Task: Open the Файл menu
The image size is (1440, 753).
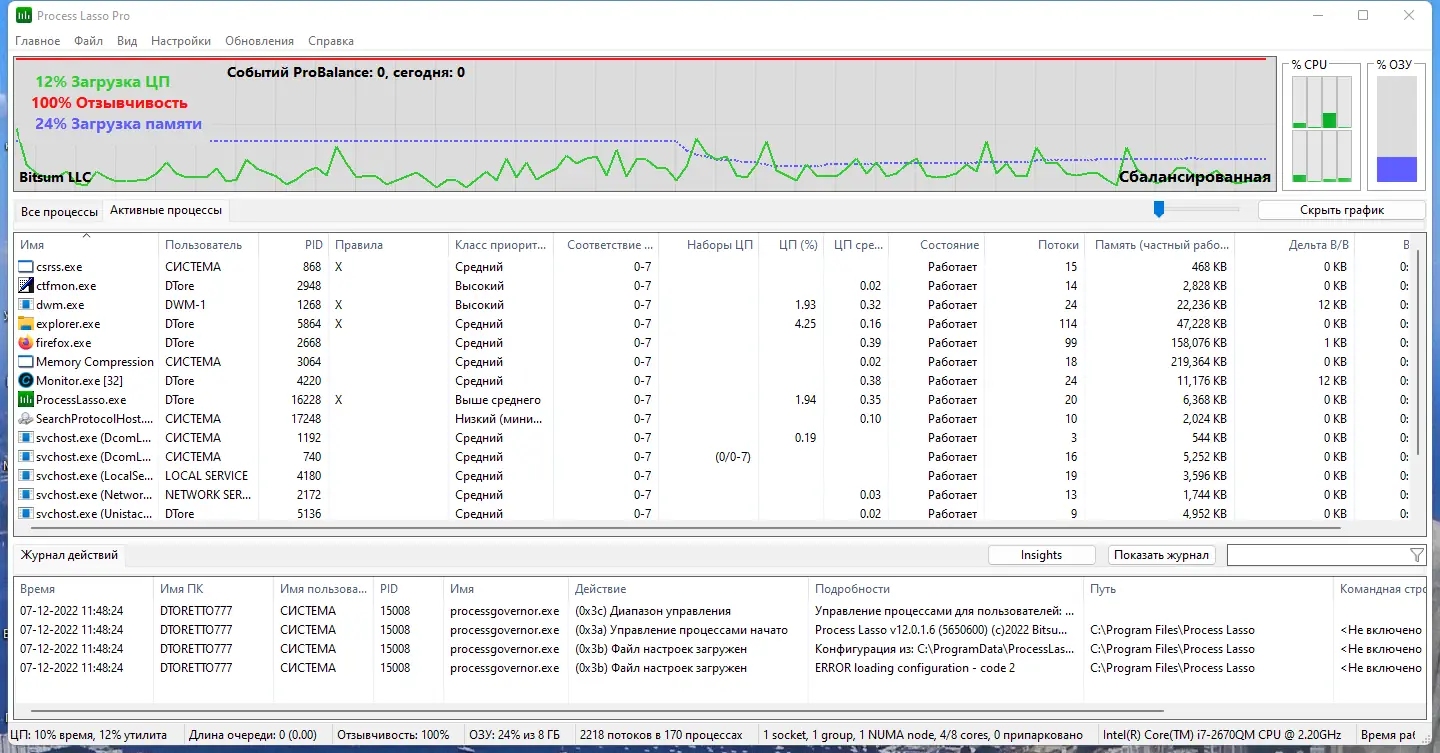Action: (x=88, y=41)
